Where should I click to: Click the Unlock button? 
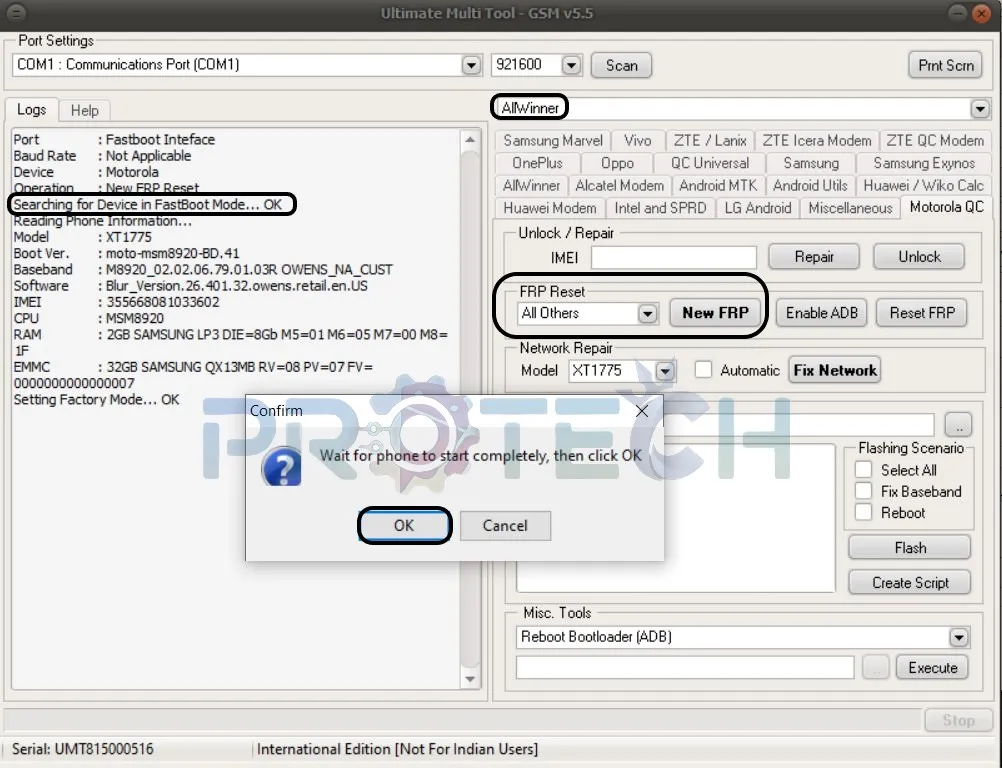[x=919, y=257]
